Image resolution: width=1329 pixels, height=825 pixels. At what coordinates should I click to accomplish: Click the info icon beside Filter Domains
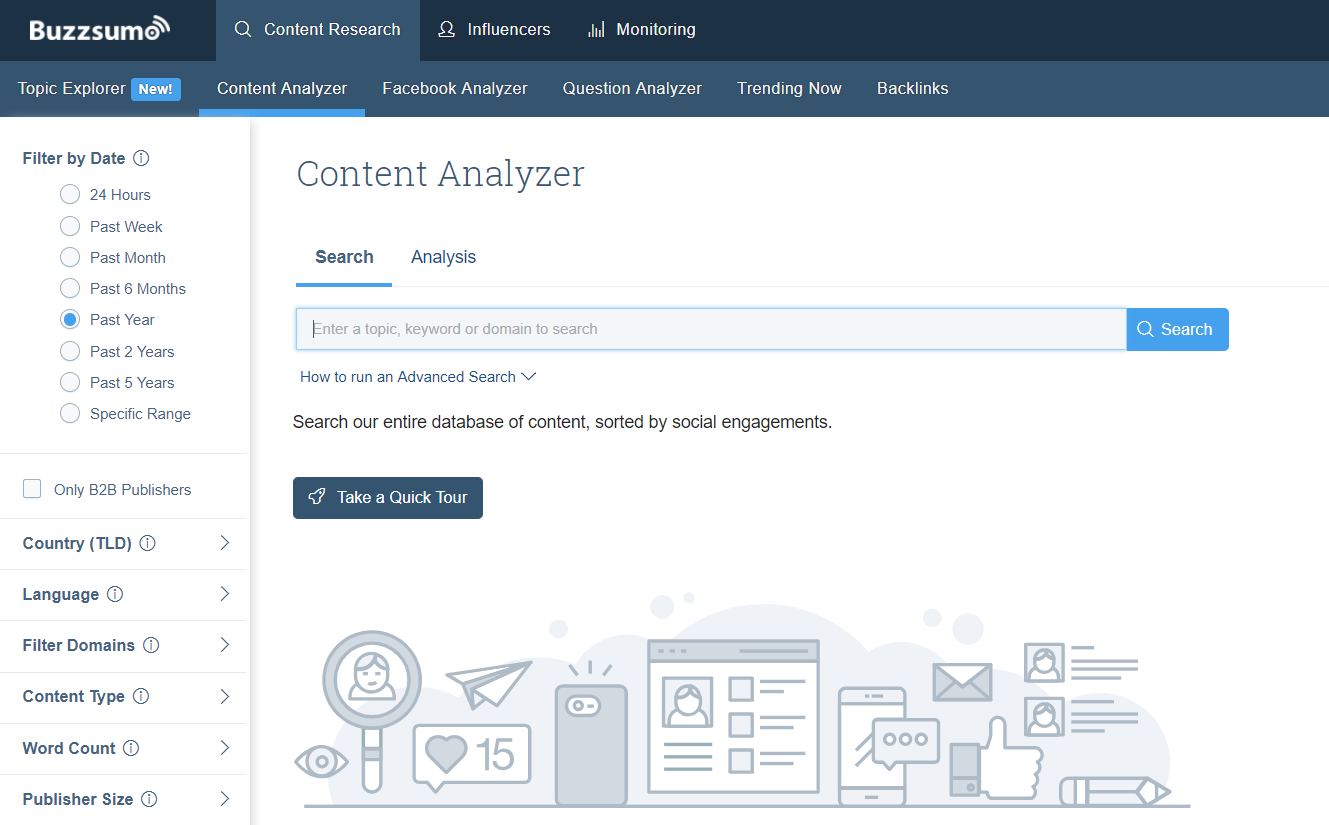[x=151, y=645]
